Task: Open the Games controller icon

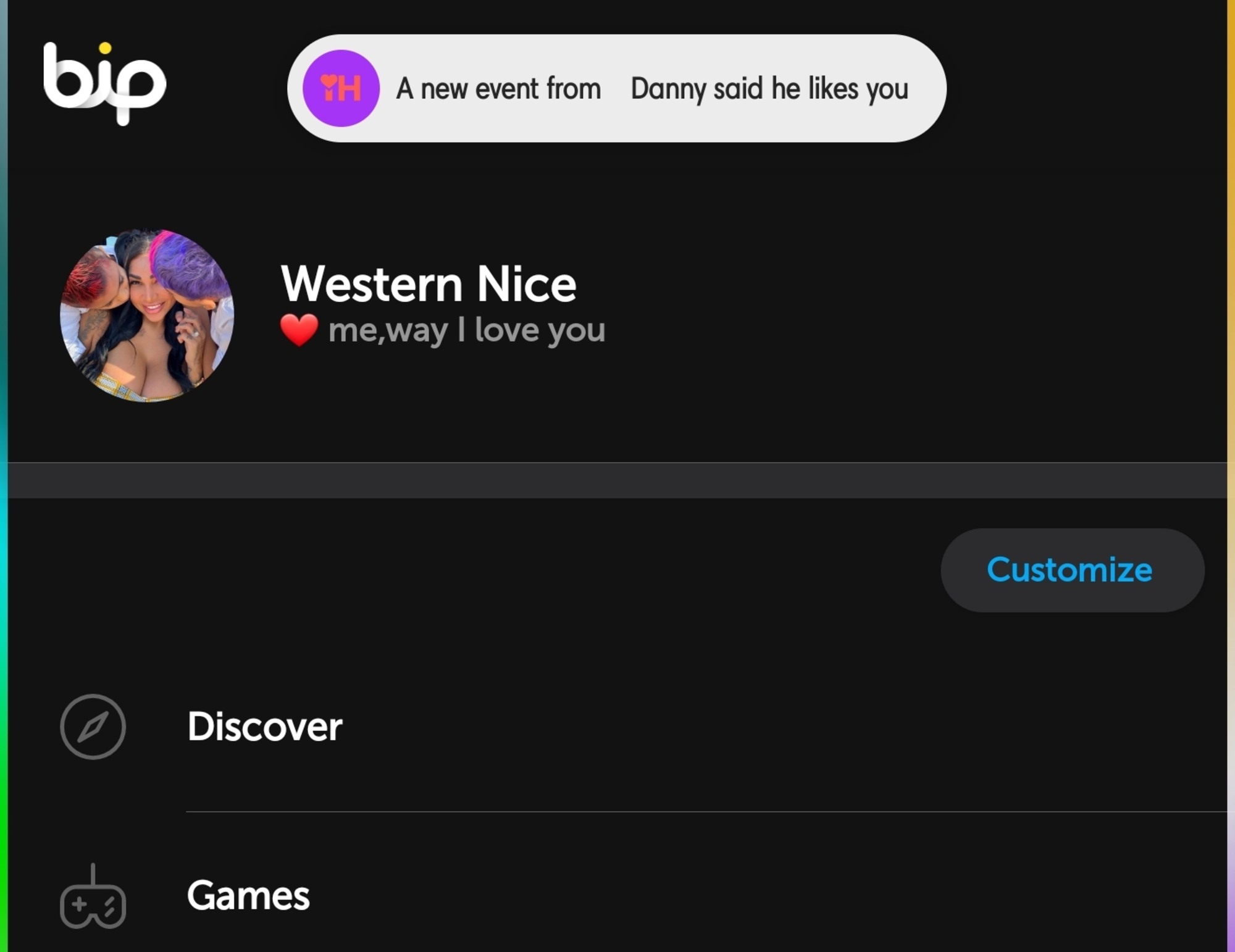Action: (x=93, y=896)
